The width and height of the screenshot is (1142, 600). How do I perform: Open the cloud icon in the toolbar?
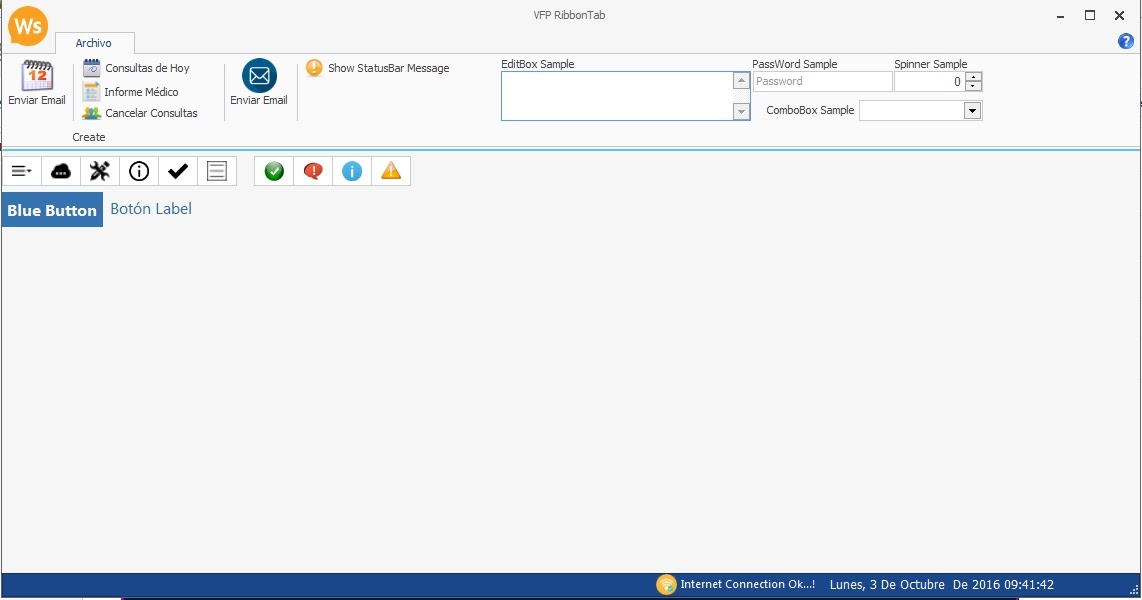click(60, 171)
